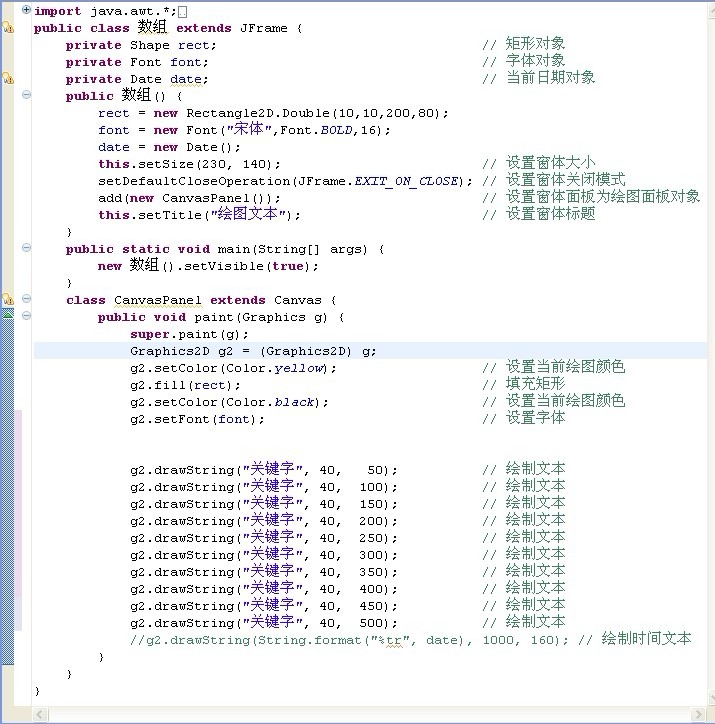Click on the JFrame class name
This screenshot has width=715, height=724.
click(263, 28)
